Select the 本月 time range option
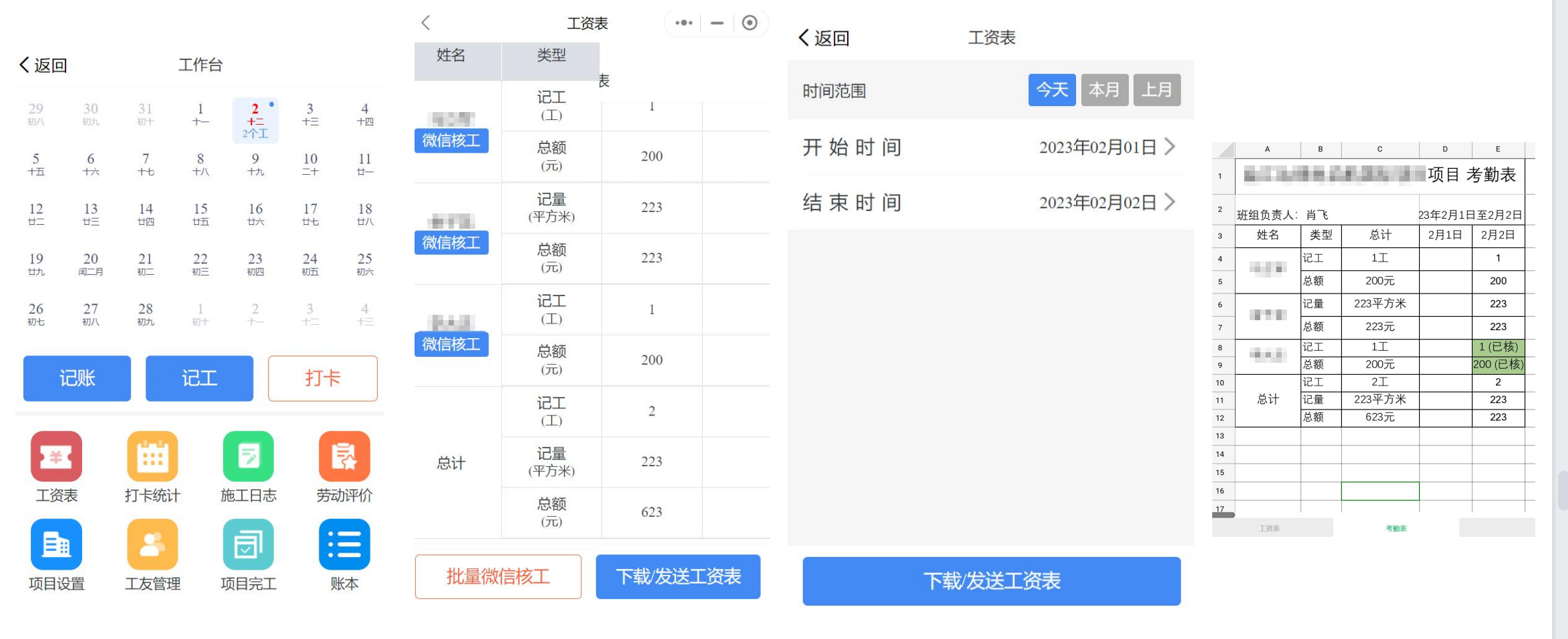Screen dimensions: 1568x639 tap(1104, 89)
